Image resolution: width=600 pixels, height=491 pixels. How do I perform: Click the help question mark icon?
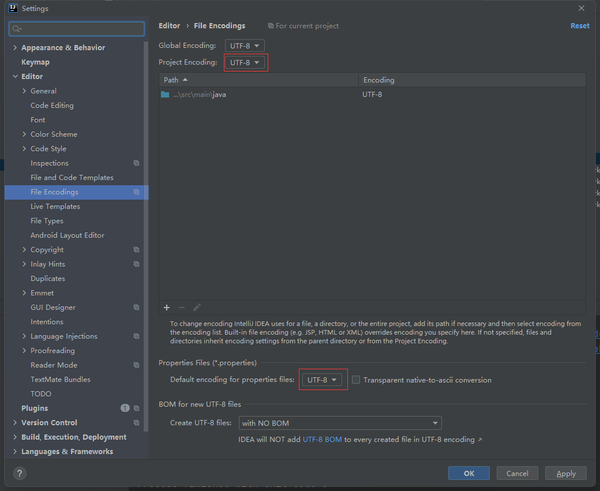point(19,473)
